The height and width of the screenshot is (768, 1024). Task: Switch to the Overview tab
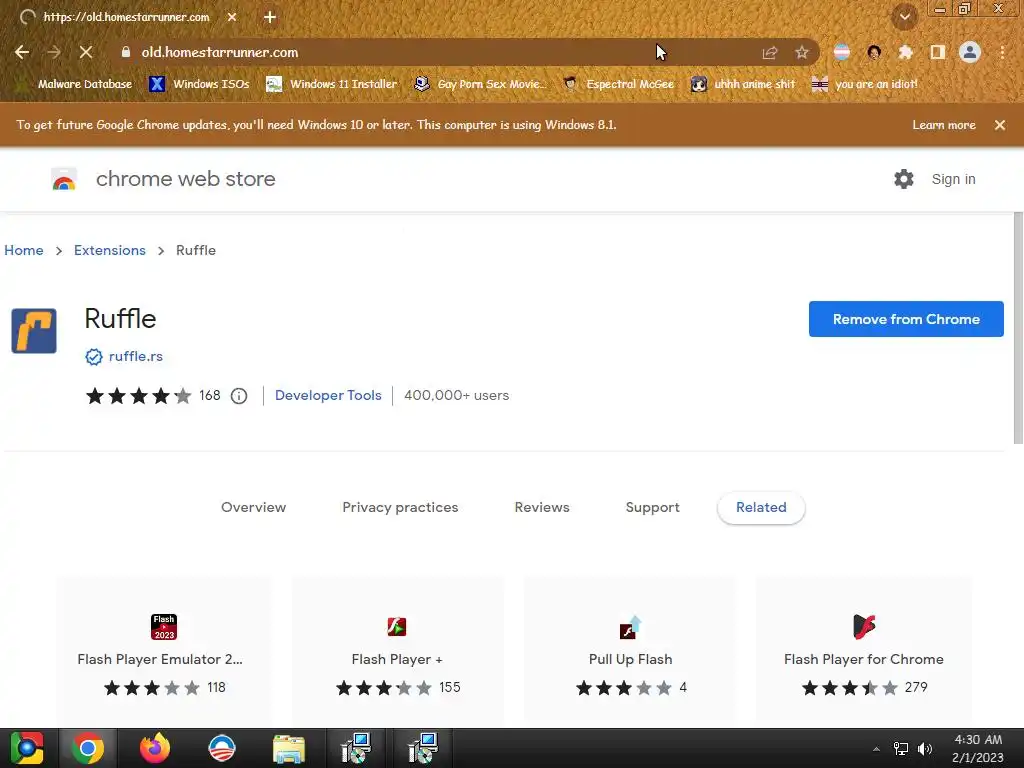[253, 507]
